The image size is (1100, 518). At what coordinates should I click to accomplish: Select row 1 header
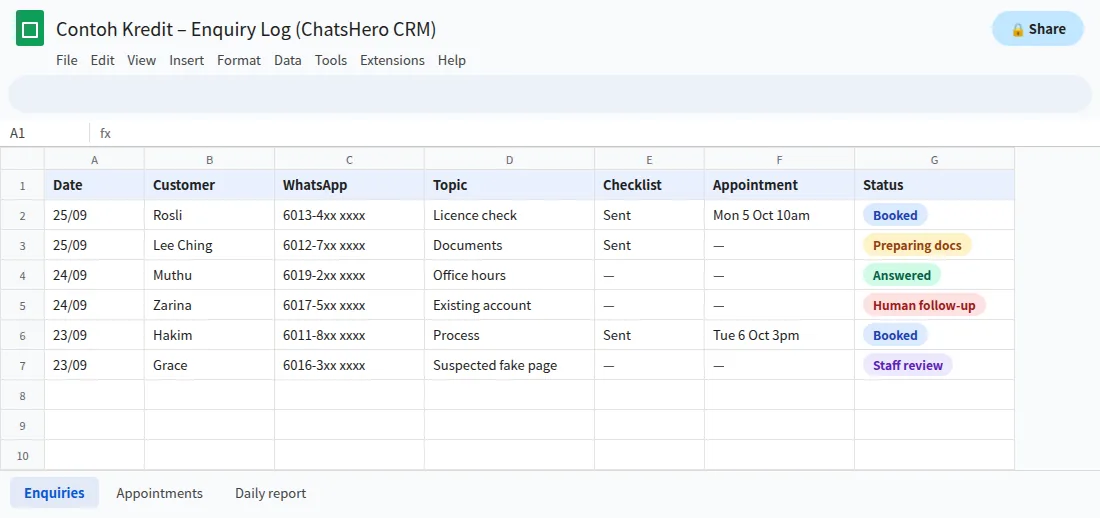click(x=22, y=185)
